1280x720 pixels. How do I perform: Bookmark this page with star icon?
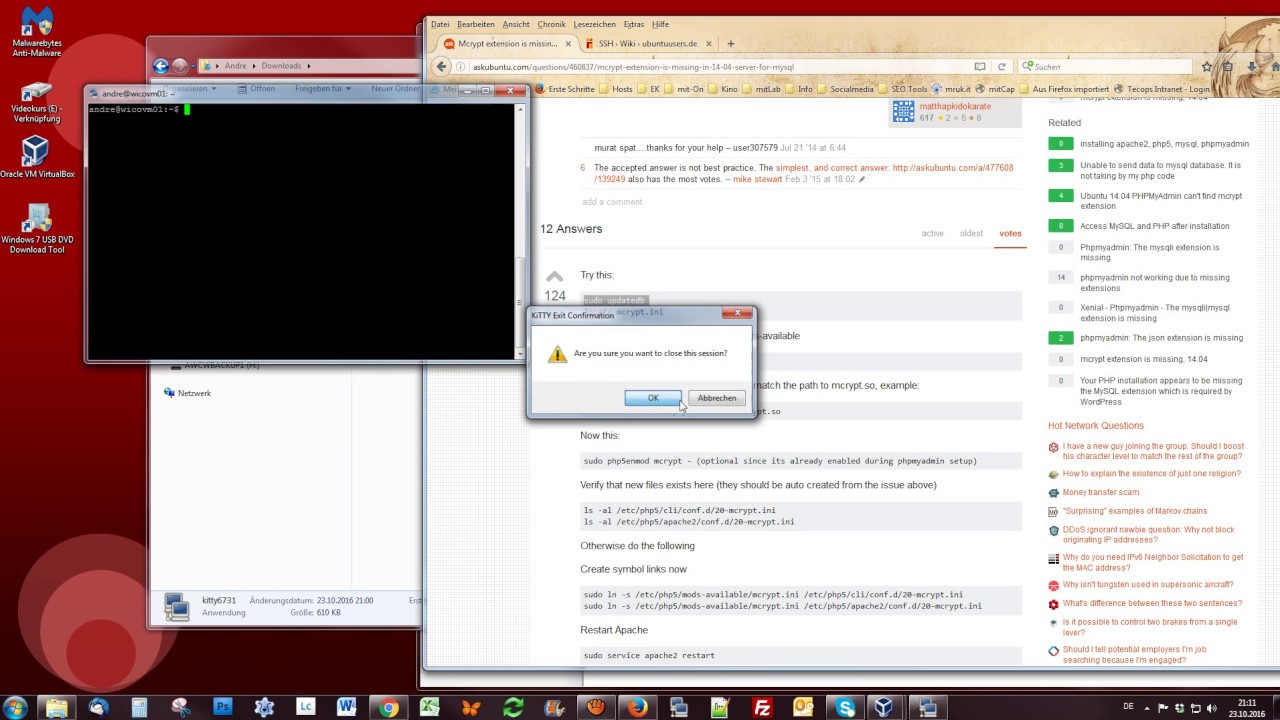pyautogui.click(x=1207, y=67)
